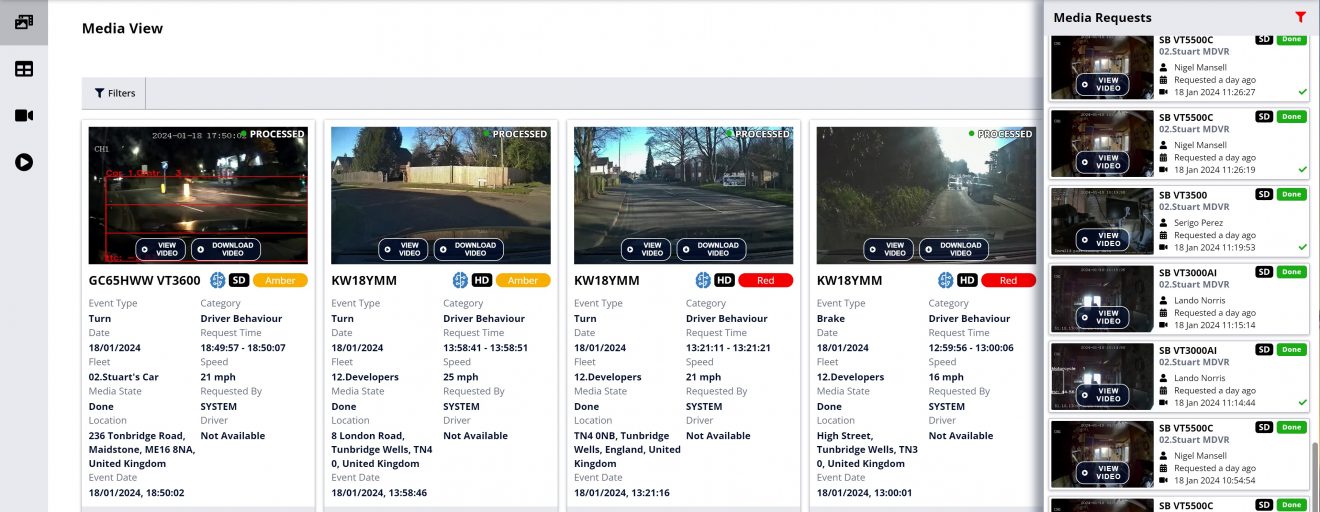Screen dimensions: 1320x512
Task: Click the circular play icon in sidebar
Action: click(x=24, y=162)
